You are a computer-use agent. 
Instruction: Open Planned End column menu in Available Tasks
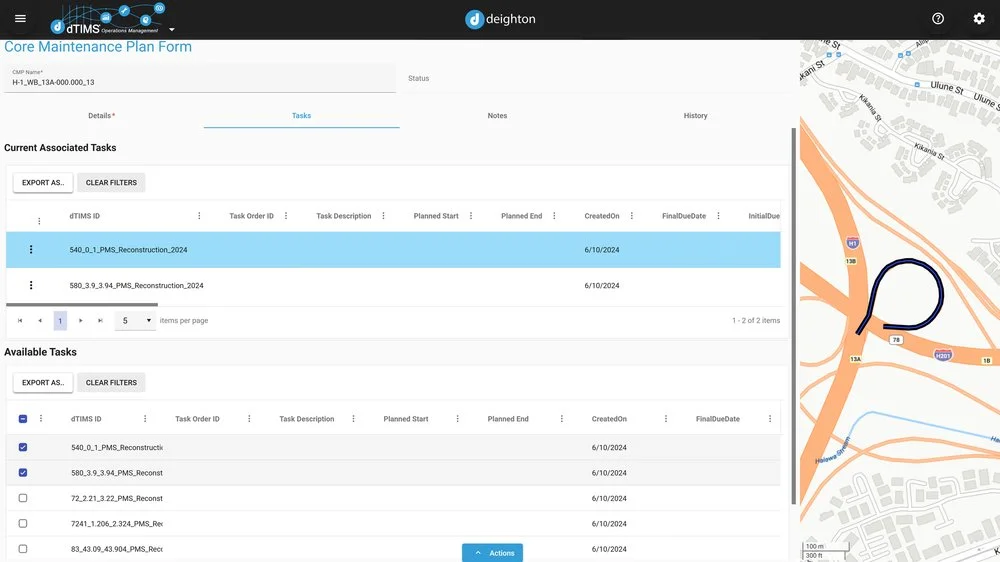561,418
